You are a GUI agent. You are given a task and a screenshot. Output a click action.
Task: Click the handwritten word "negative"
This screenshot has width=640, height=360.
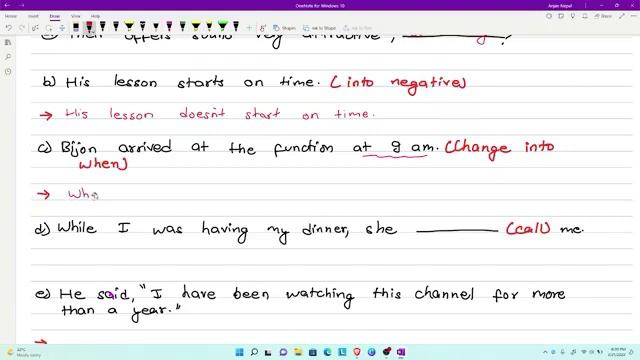tap(428, 83)
